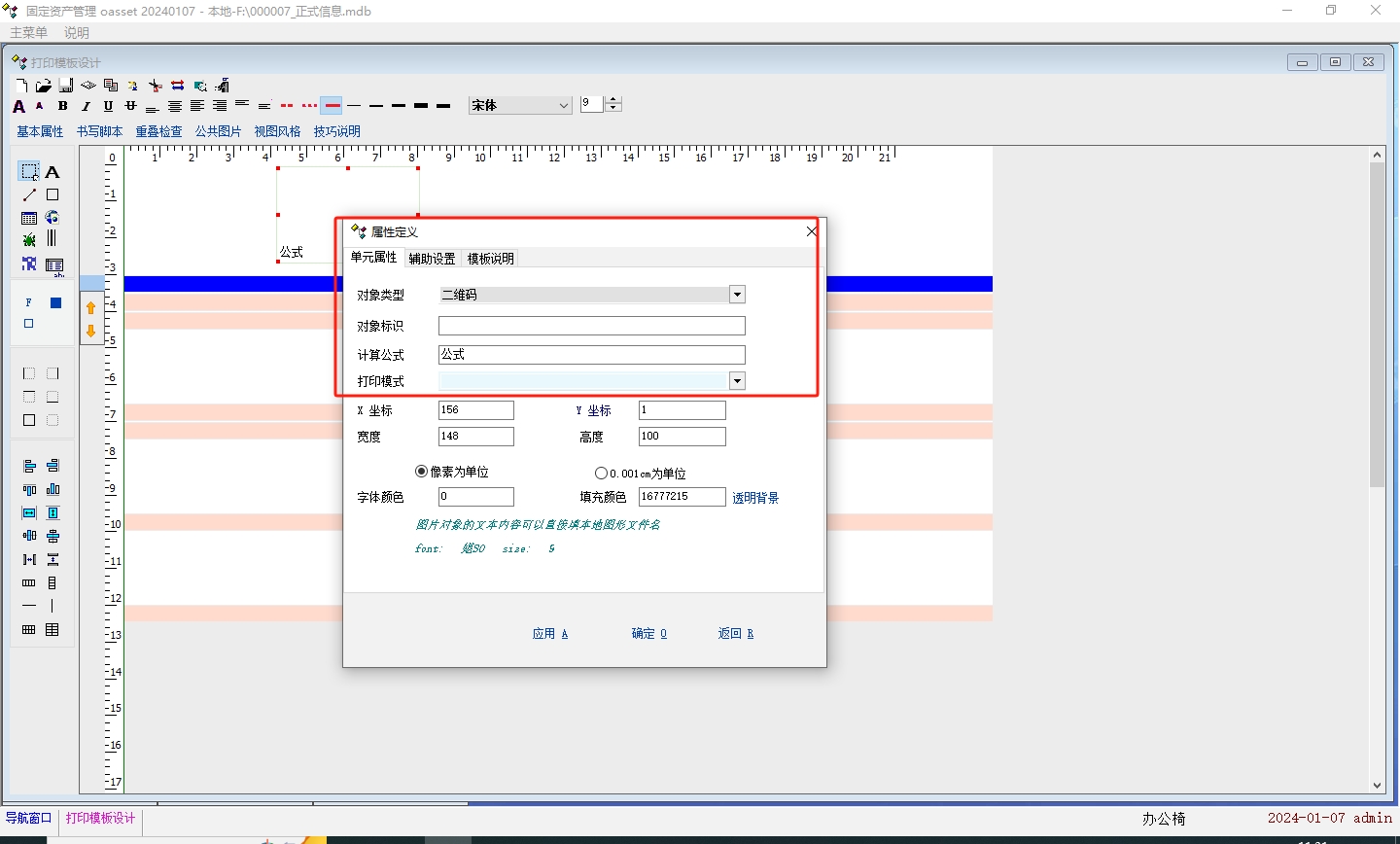1400x844 pixels.
Task: Click the 透明背景 link
Action: click(x=755, y=498)
